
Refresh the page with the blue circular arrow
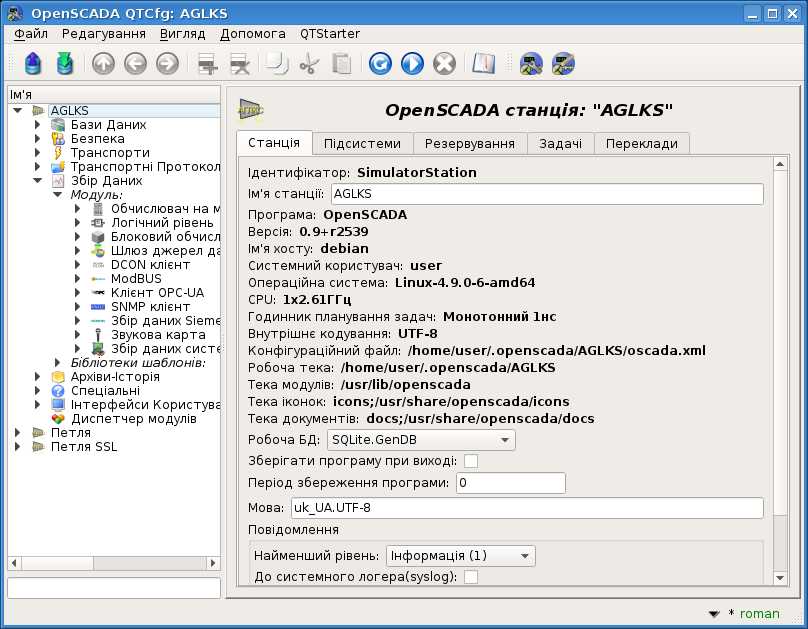tap(380, 64)
